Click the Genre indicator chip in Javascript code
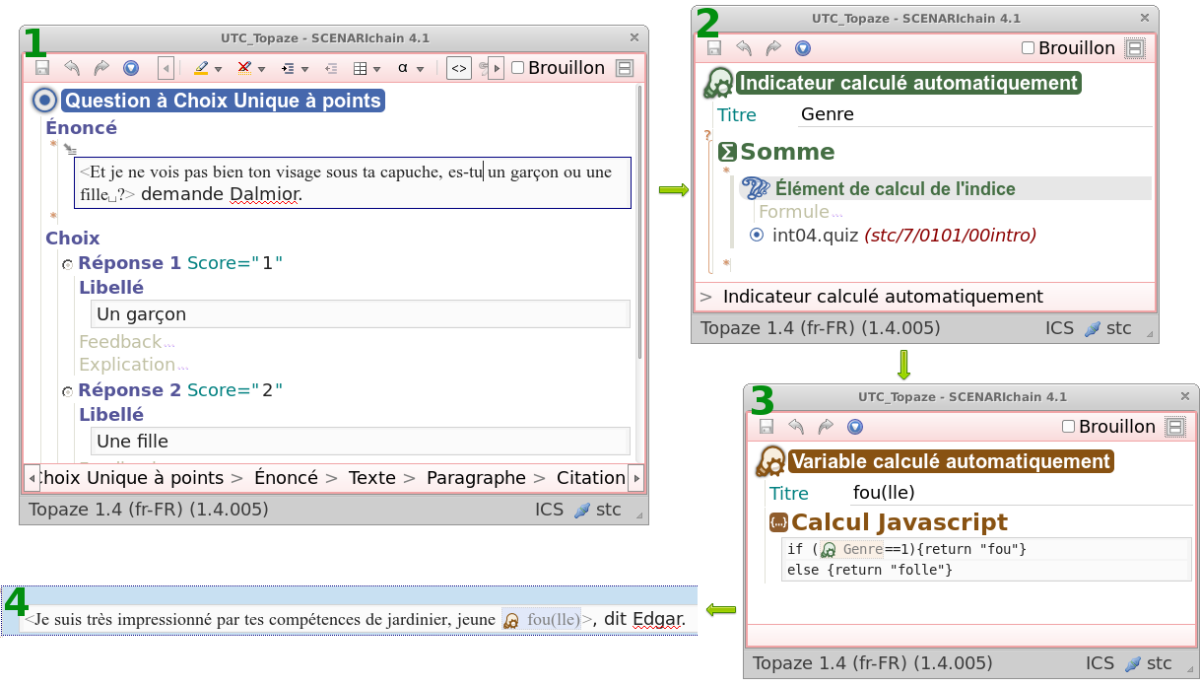The image size is (1200, 686). coord(851,549)
